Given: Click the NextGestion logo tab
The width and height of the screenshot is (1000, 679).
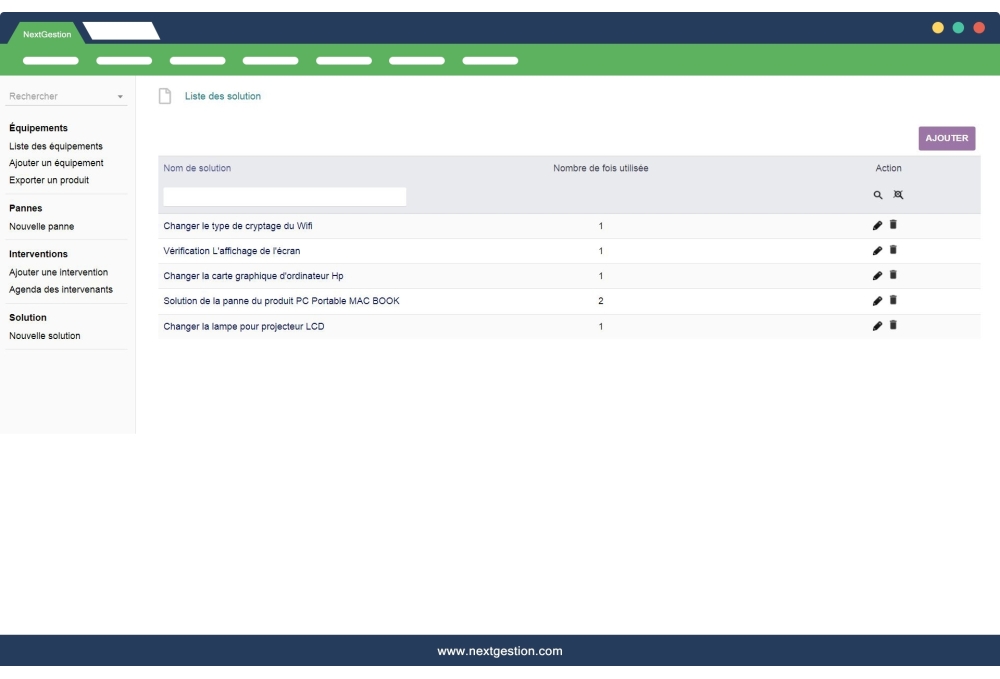Looking at the screenshot, I should click(x=46, y=32).
